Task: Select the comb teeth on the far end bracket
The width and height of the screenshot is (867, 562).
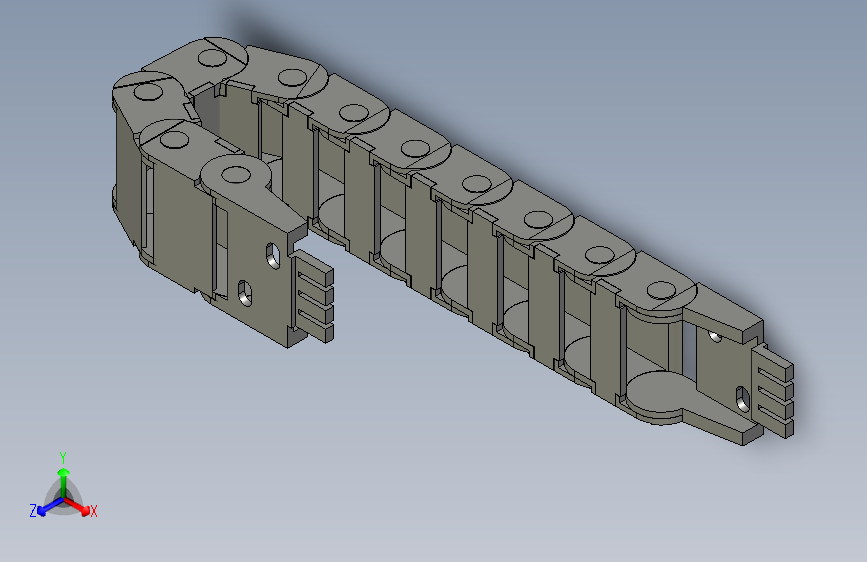Action: (x=774, y=391)
